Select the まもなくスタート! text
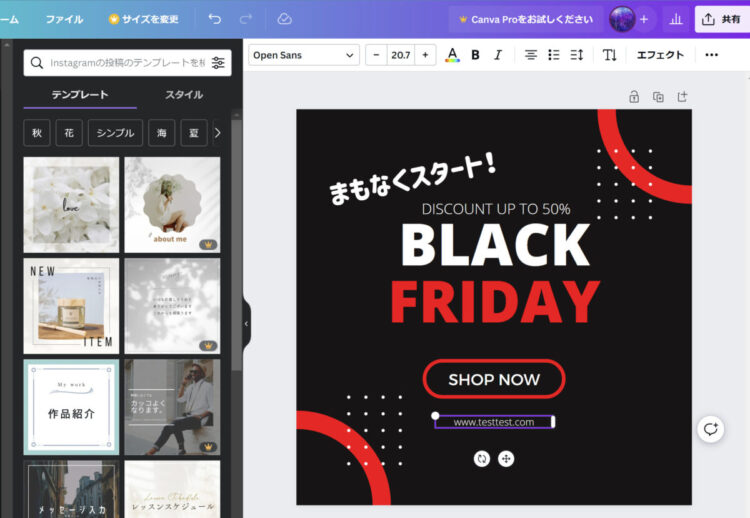Image resolution: width=750 pixels, height=518 pixels. pos(412,178)
